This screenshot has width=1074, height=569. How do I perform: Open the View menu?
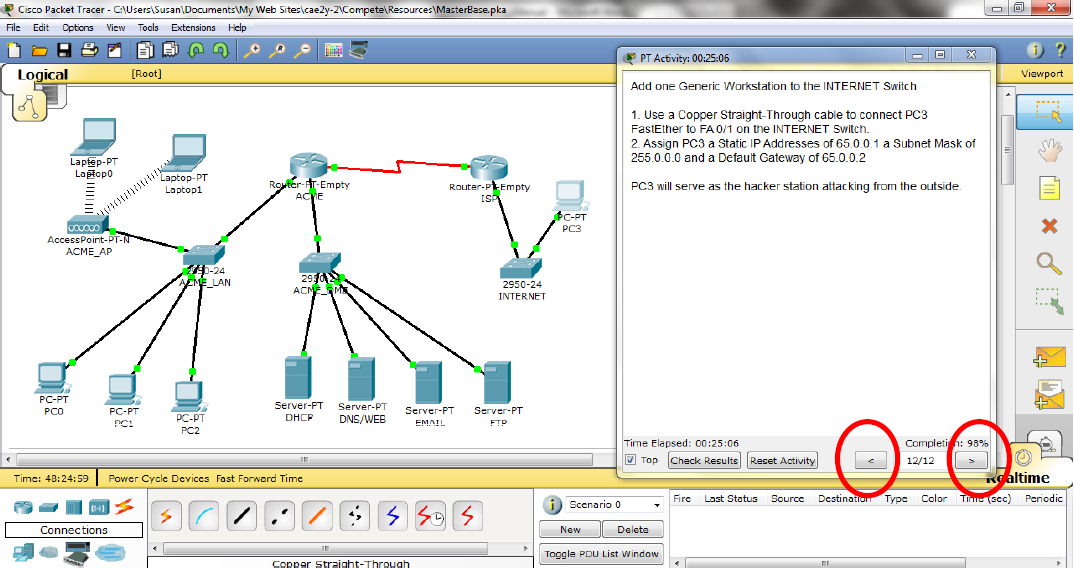tap(115, 27)
